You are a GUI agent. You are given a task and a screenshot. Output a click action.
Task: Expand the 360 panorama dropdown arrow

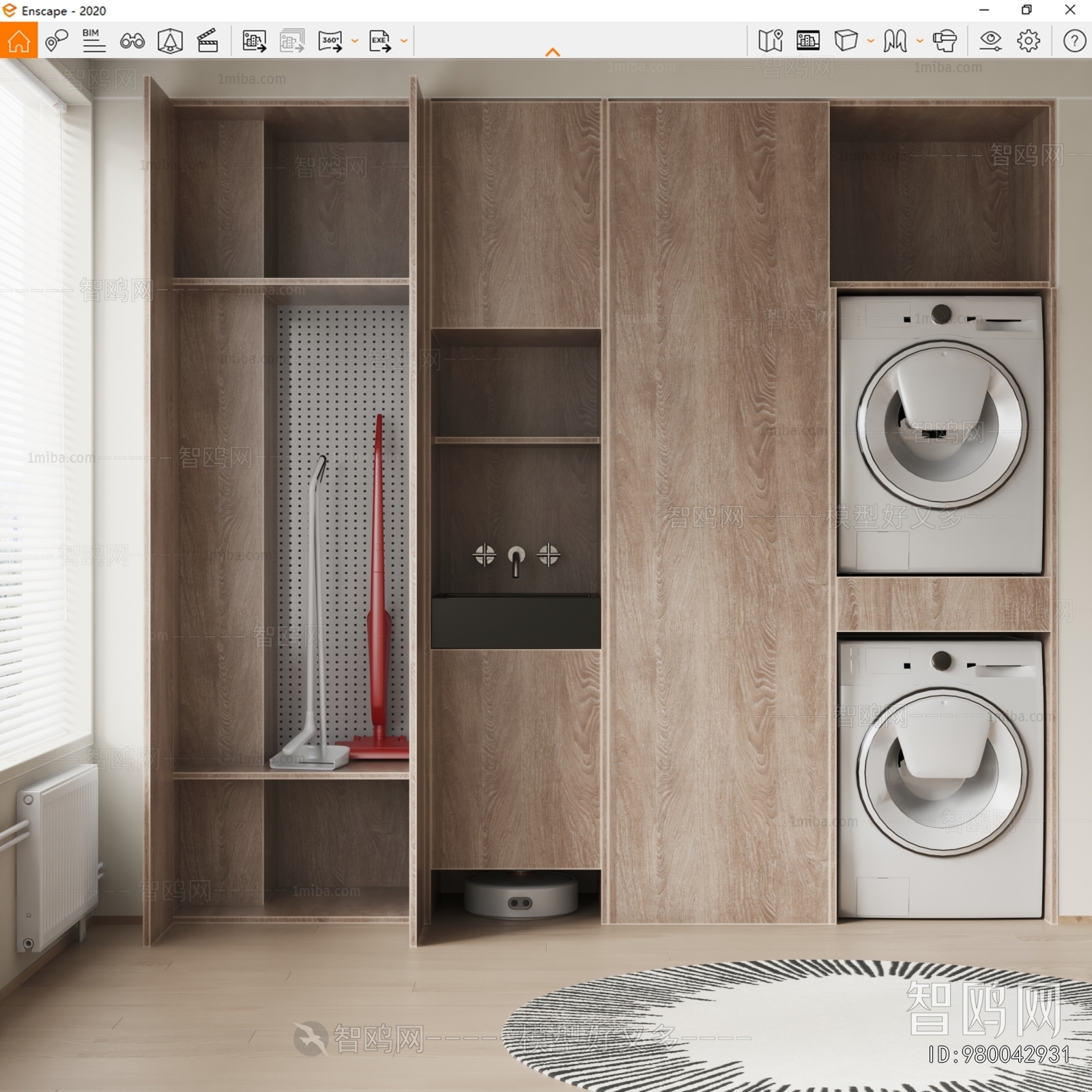(355, 41)
